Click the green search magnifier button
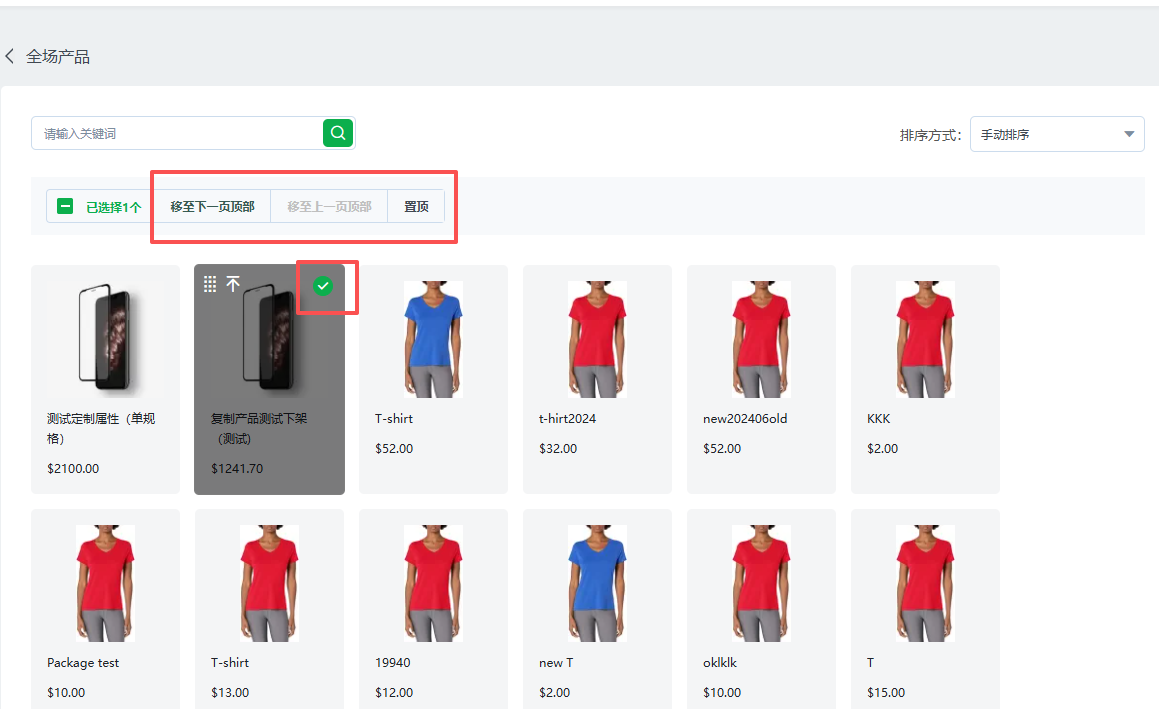Viewport: 1159px width, 709px height. pyautogui.click(x=338, y=133)
